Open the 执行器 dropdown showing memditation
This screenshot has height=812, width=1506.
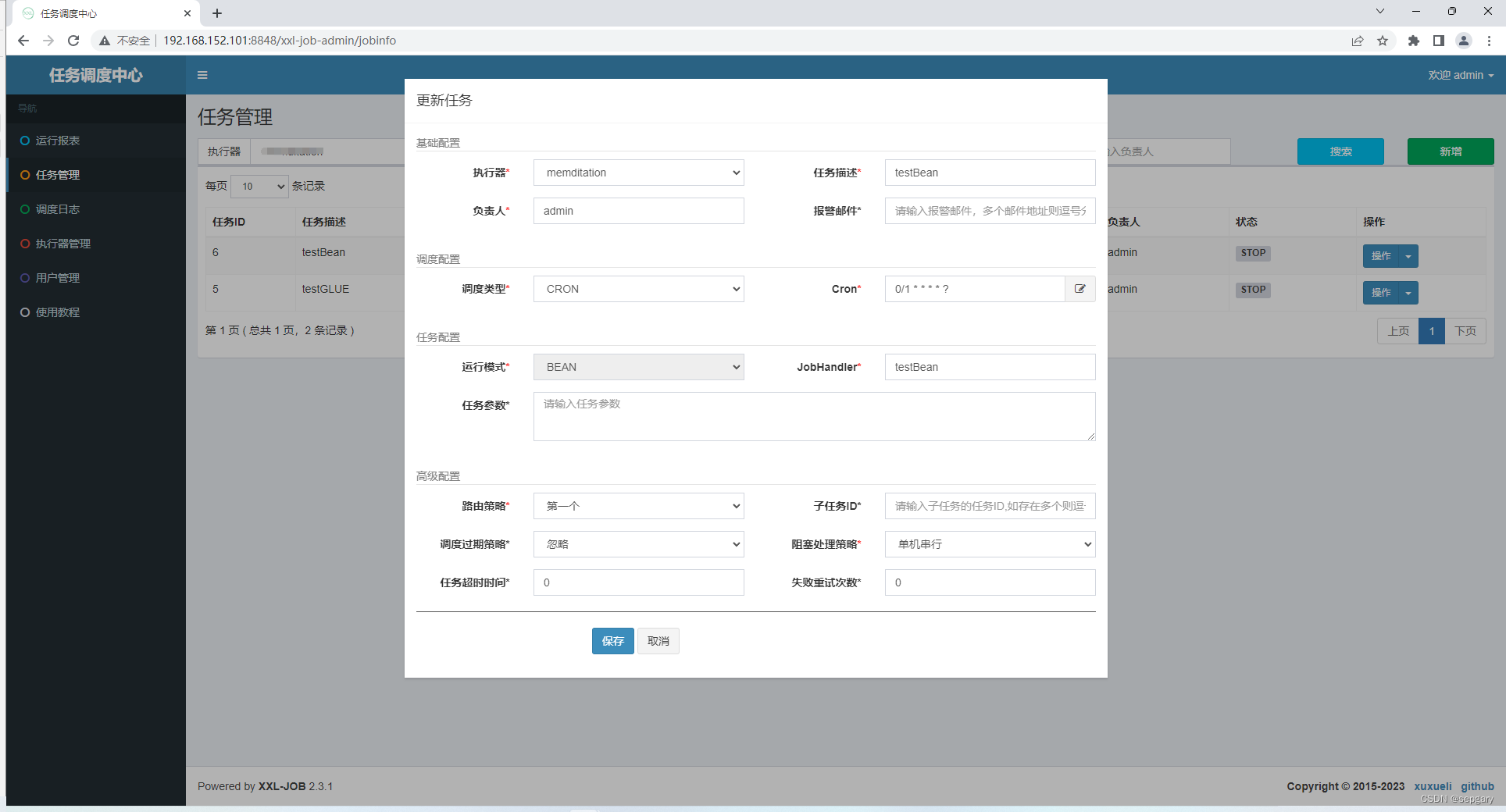pos(639,173)
